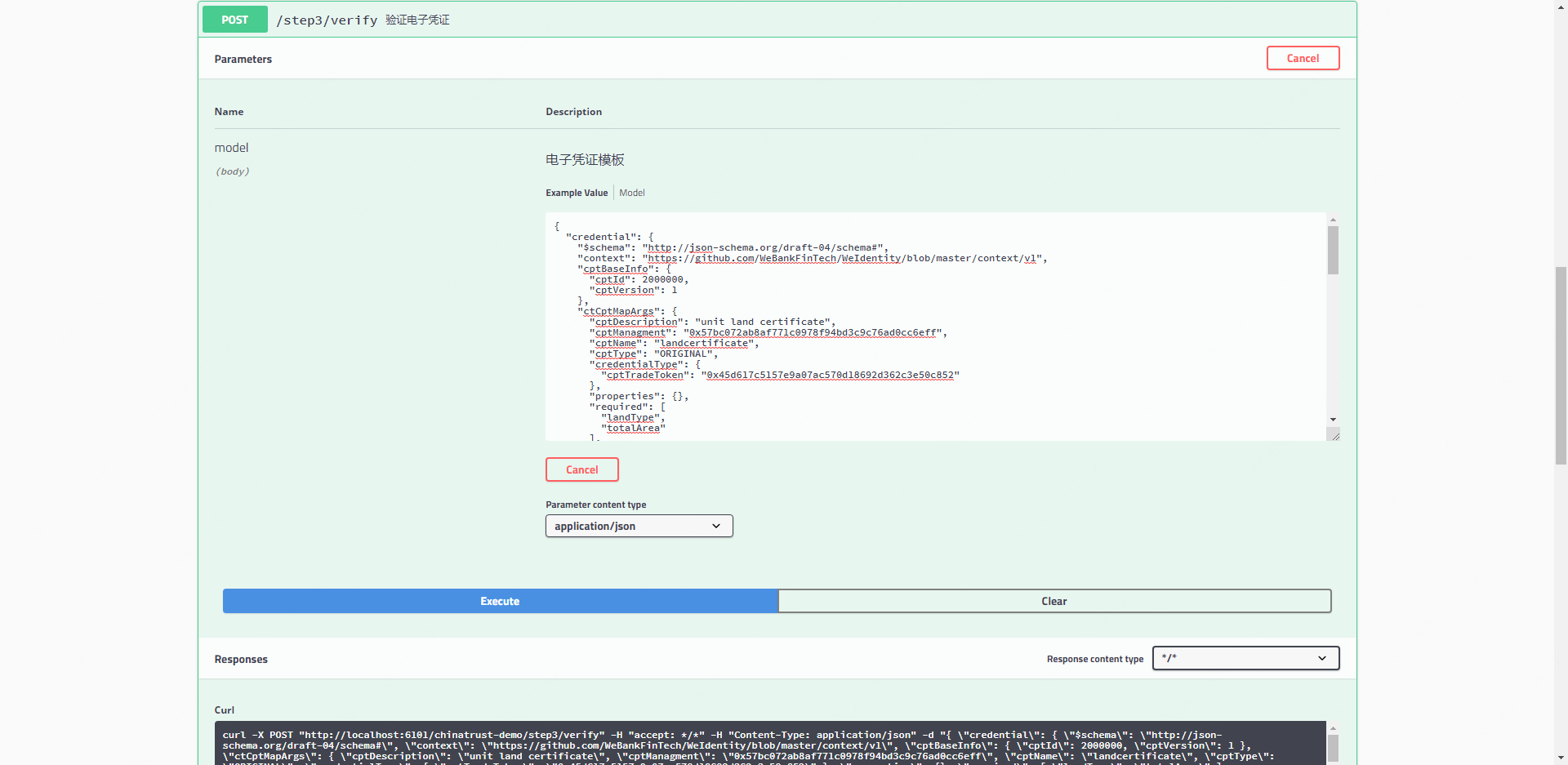Viewport: 1568px width, 765px height.
Task: Click the text area scrollbar up arrow
Action: [1333, 220]
